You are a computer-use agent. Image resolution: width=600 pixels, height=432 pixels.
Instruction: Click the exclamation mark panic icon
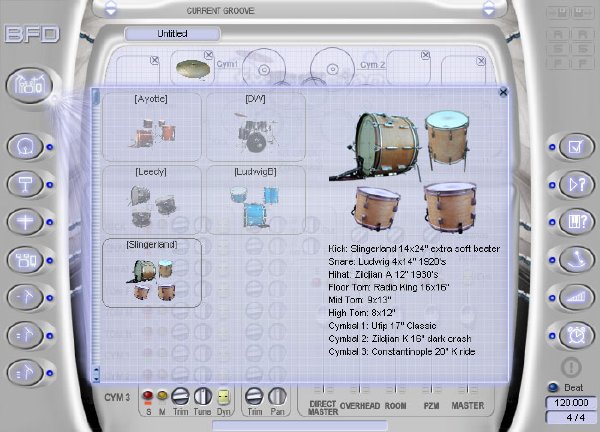pos(571,367)
